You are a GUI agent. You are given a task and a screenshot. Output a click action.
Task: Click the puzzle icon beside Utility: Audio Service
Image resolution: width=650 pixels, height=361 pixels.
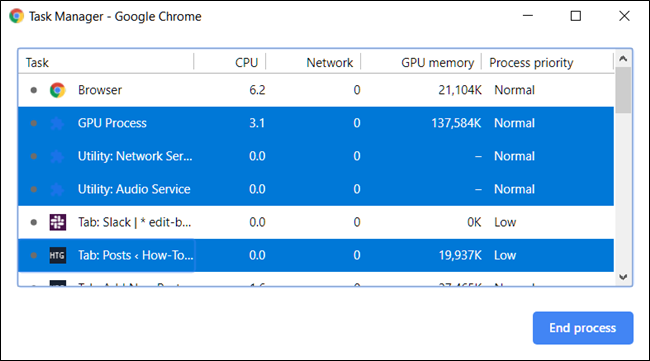tap(57, 189)
